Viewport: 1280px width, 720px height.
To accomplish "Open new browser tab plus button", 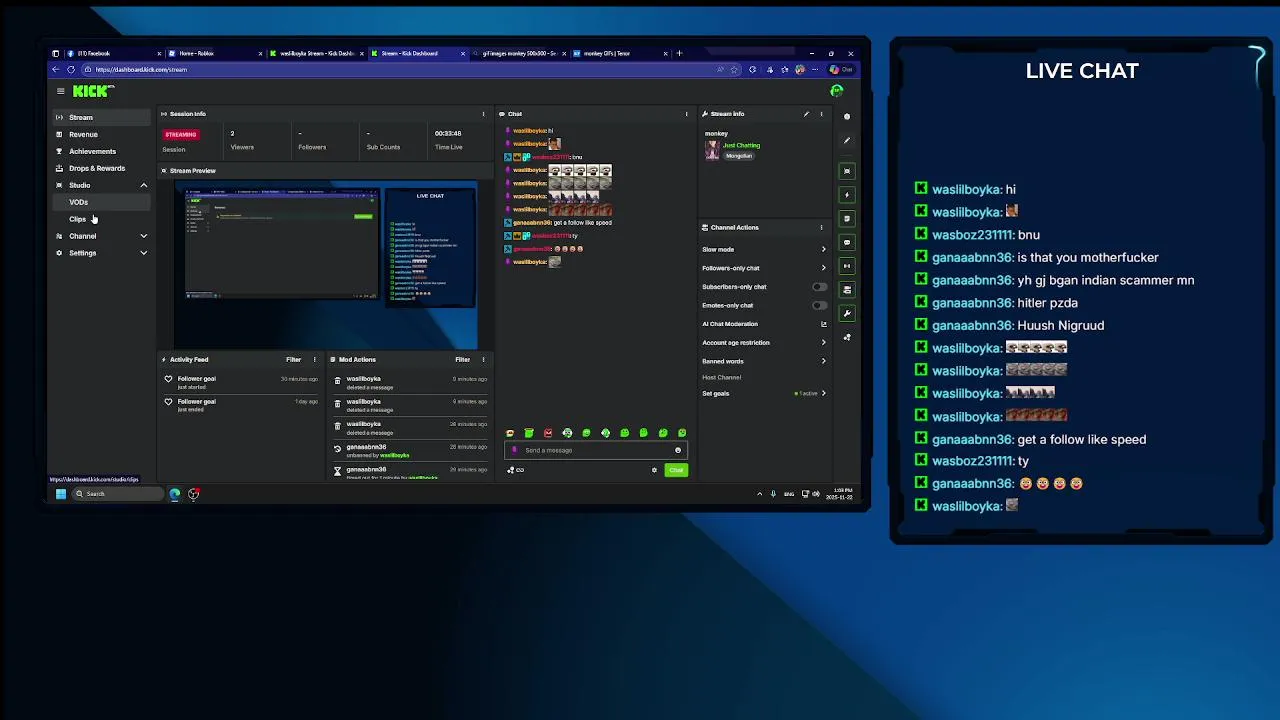I will click(x=679, y=53).
